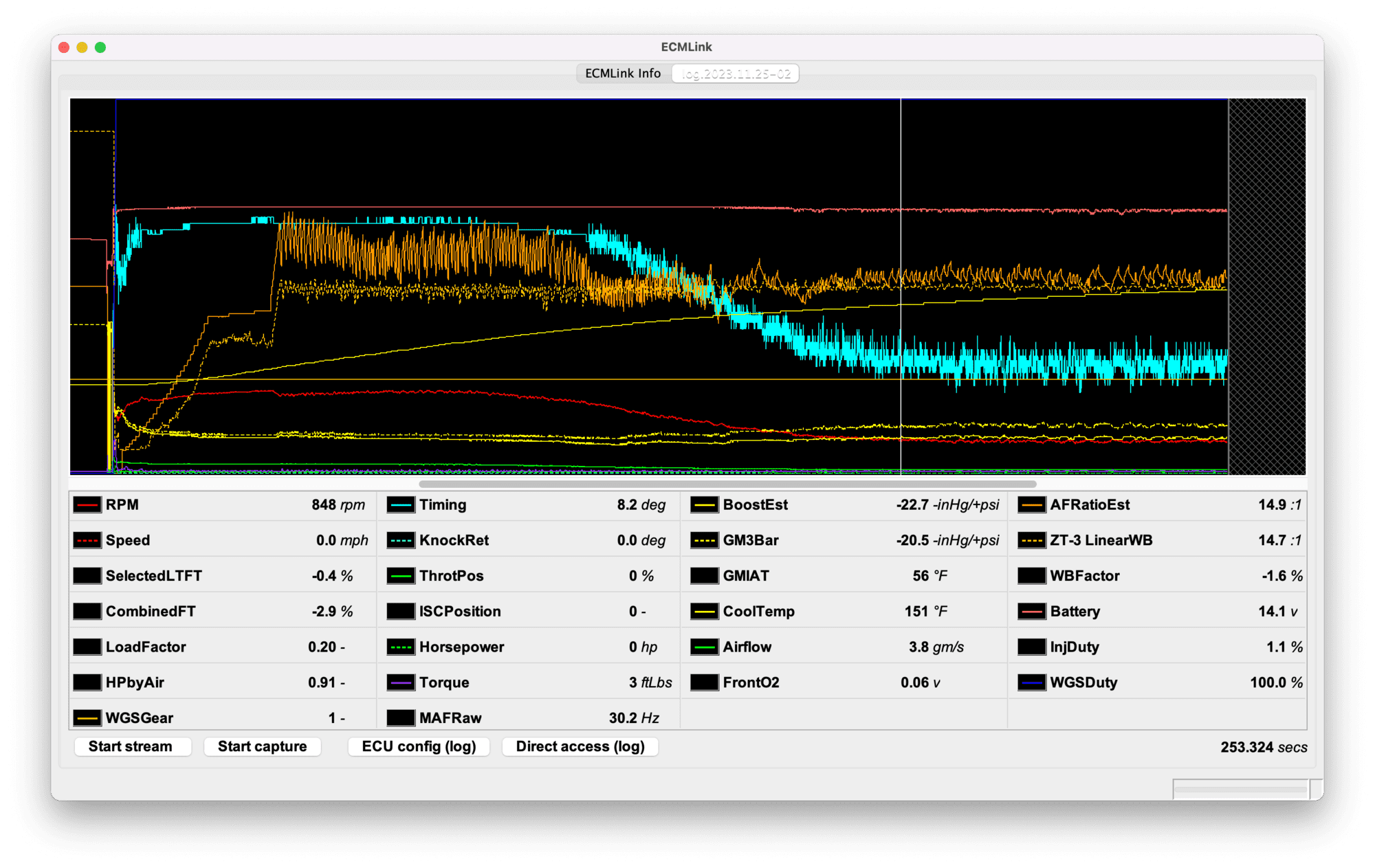The width and height of the screenshot is (1375, 868).
Task: Click the graph horizontal scrollbar thumb
Action: click(727, 484)
